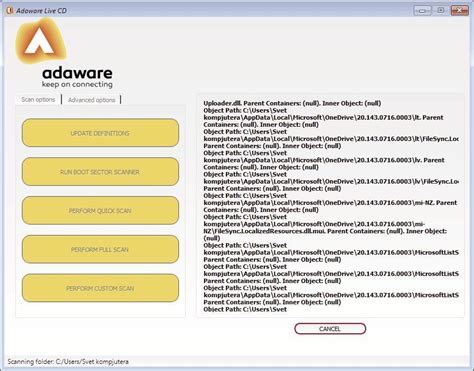This screenshot has height=371, width=474.
Task: Cancel the running scan
Action: [x=330, y=329]
